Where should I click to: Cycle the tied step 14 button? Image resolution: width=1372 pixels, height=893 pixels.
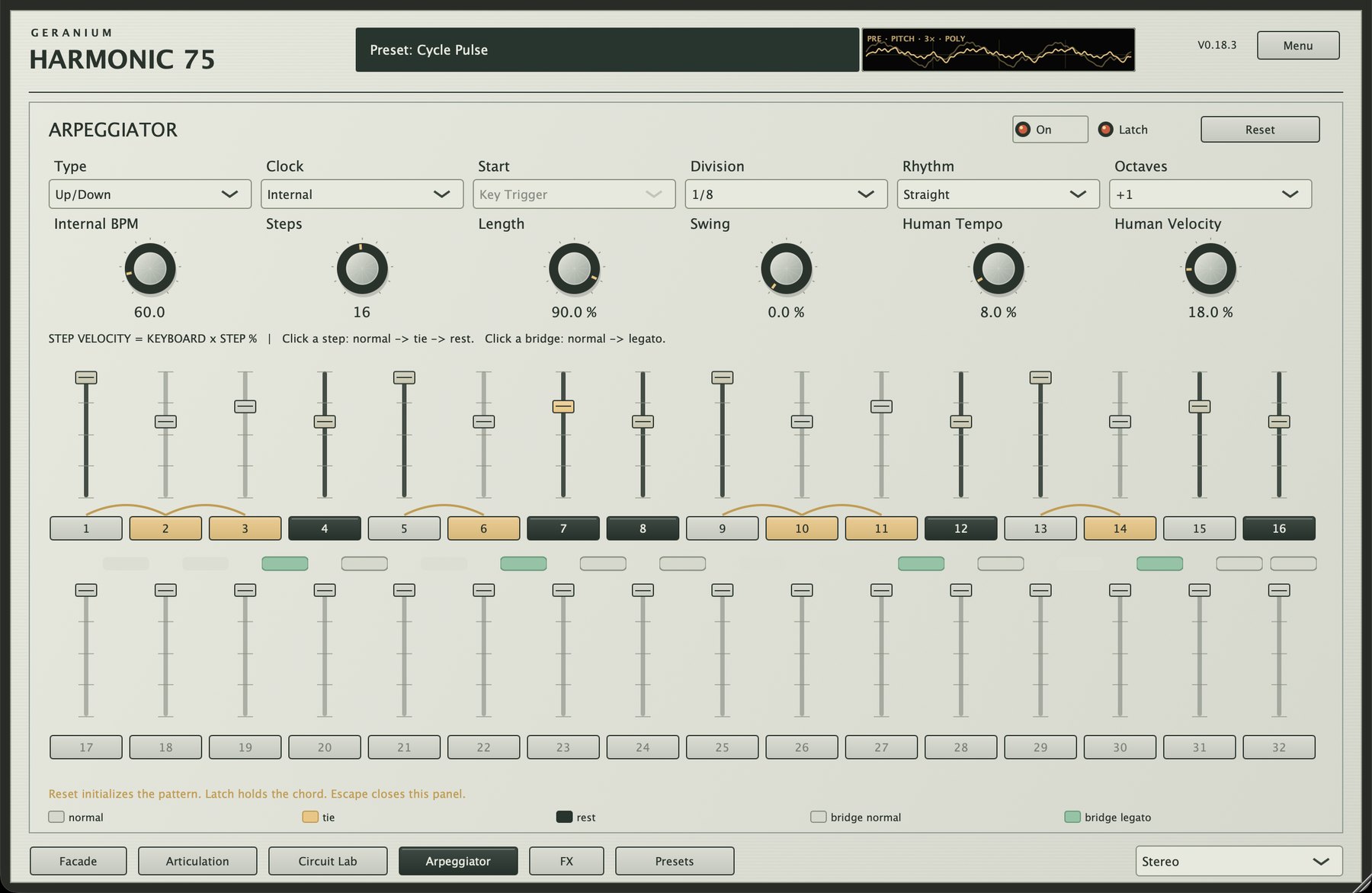click(1120, 528)
